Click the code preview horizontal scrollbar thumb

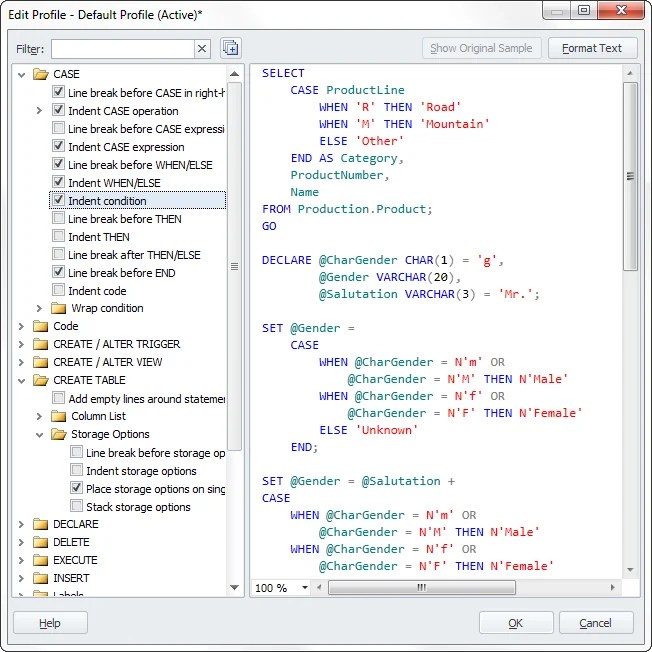click(x=422, y=588)
